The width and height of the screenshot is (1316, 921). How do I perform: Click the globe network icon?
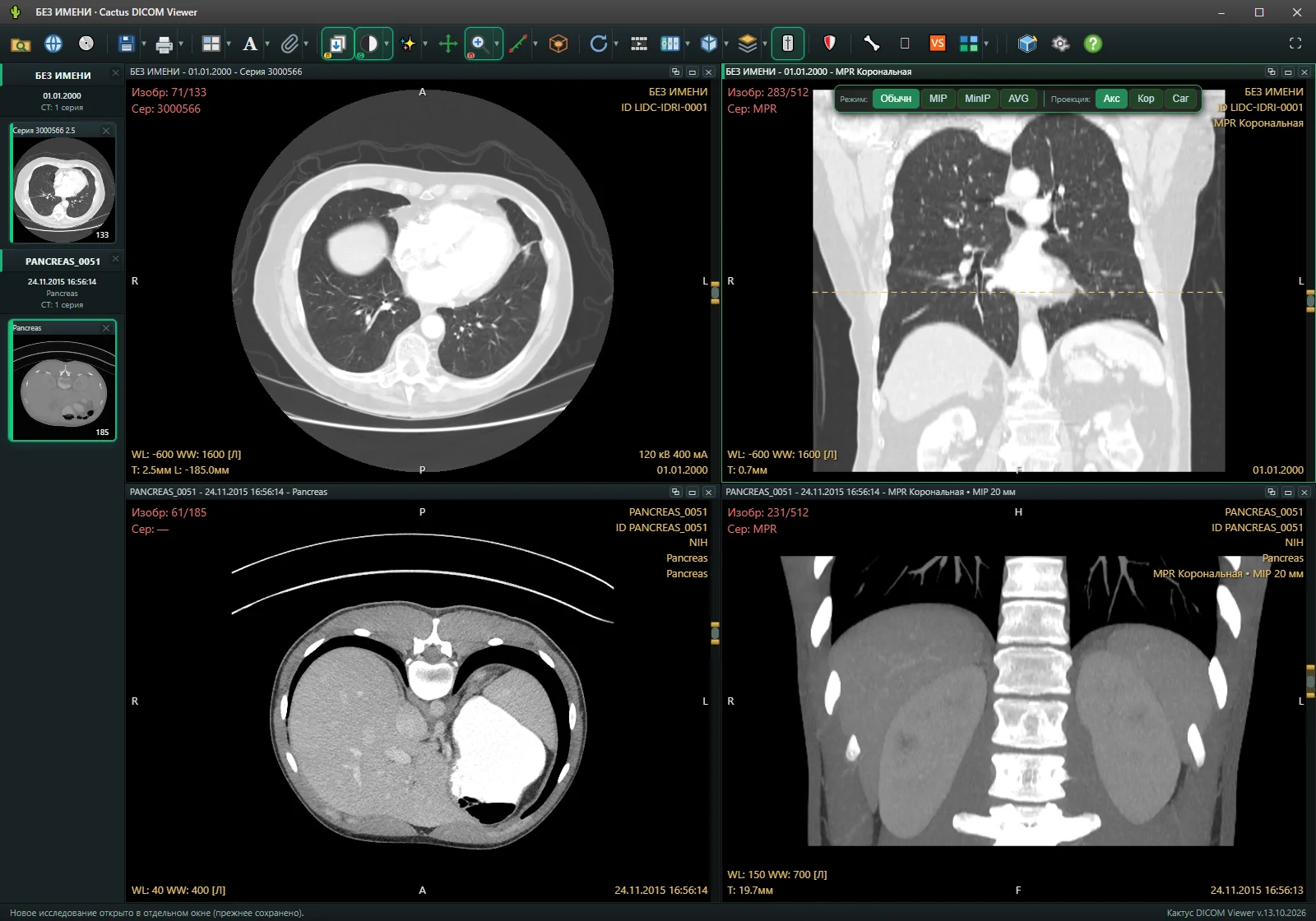53,44
